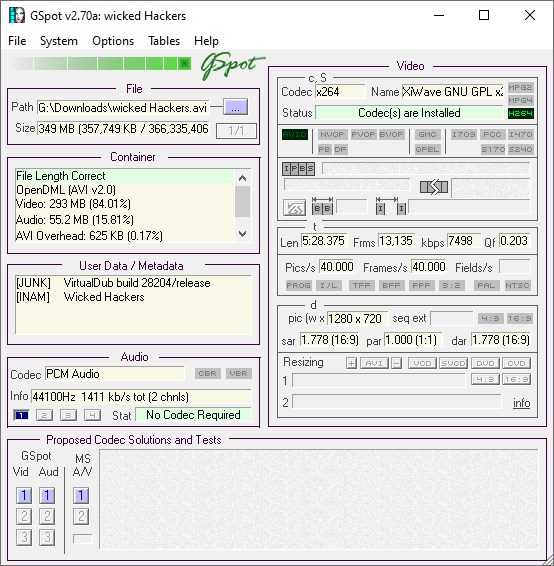The image size is (554, 566).
Task: Toggle the 4:3 button in Resizing row 1
Action: [485, 379]
